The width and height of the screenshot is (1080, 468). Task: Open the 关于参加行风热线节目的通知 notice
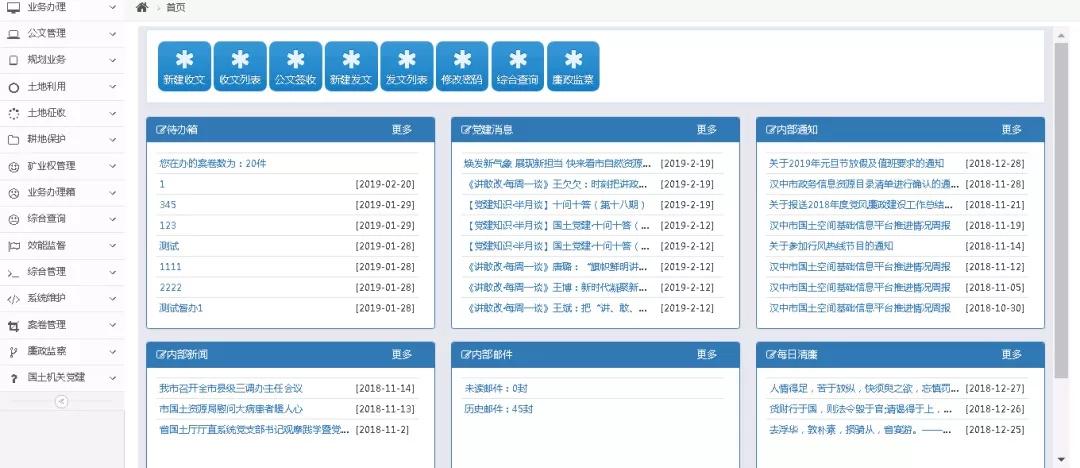click(831, 246)
